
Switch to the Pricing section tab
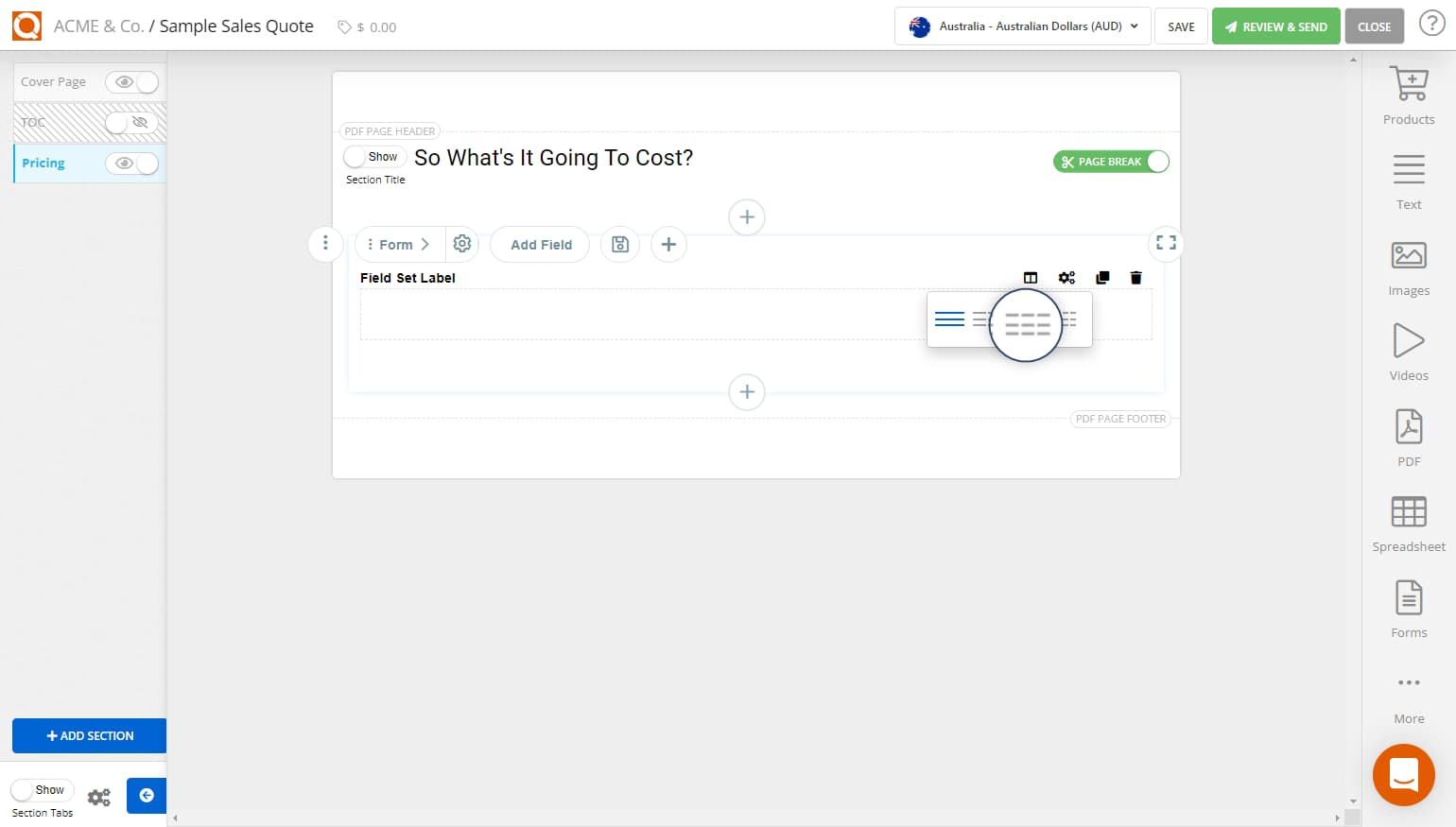pyautogui.click(x=43, y=163)
